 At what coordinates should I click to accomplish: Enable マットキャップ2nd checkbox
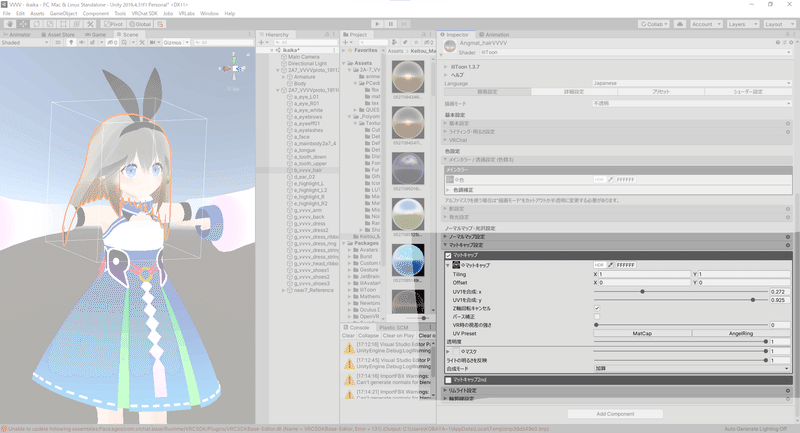click(x=448, y=380)
